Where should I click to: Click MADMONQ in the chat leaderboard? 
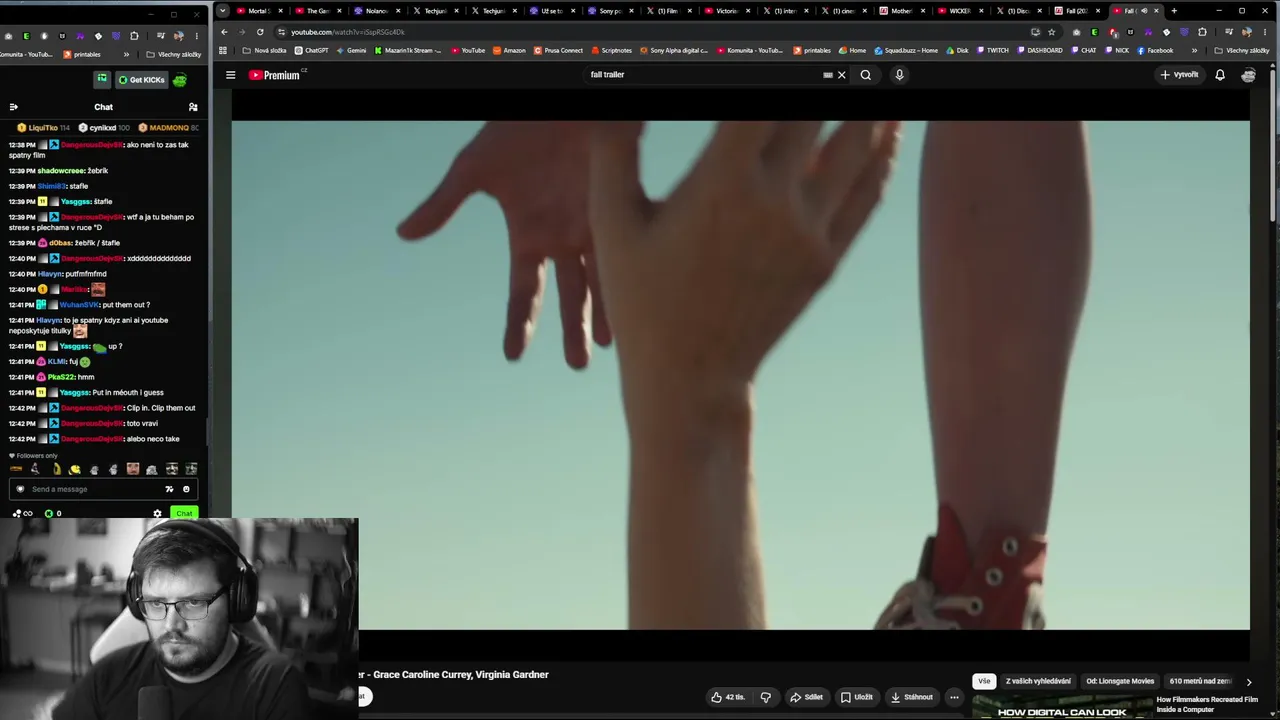point(169,128)
